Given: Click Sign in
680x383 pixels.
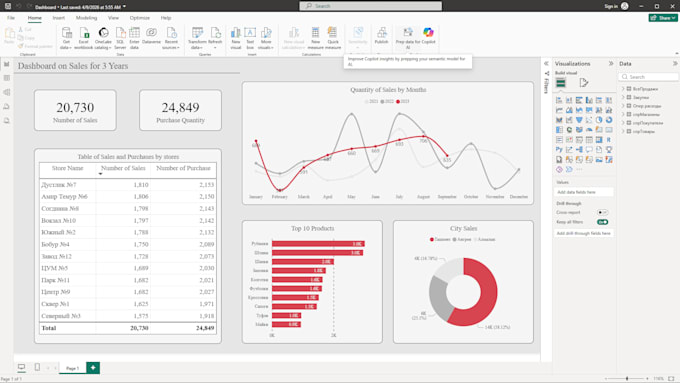Looking at the screenshot, I should point(611,6).
